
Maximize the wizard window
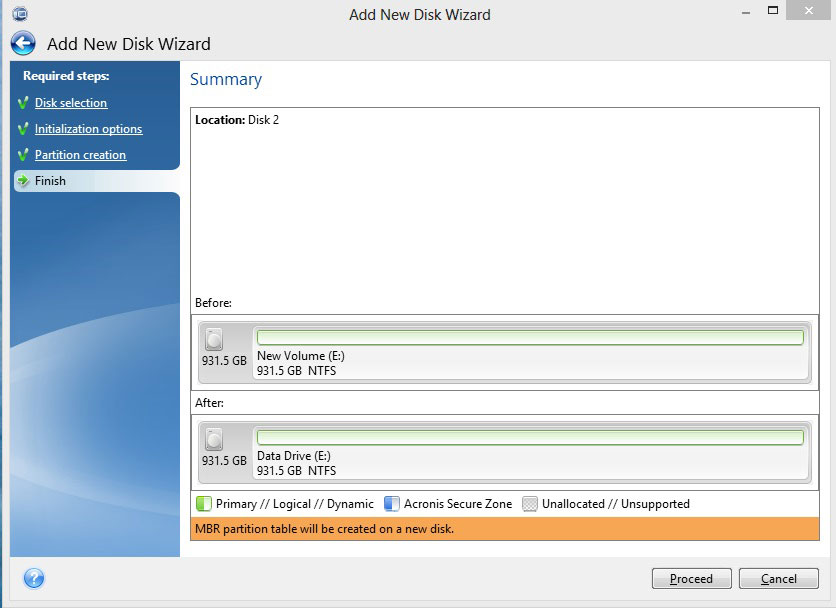click(x=773, y=10)
